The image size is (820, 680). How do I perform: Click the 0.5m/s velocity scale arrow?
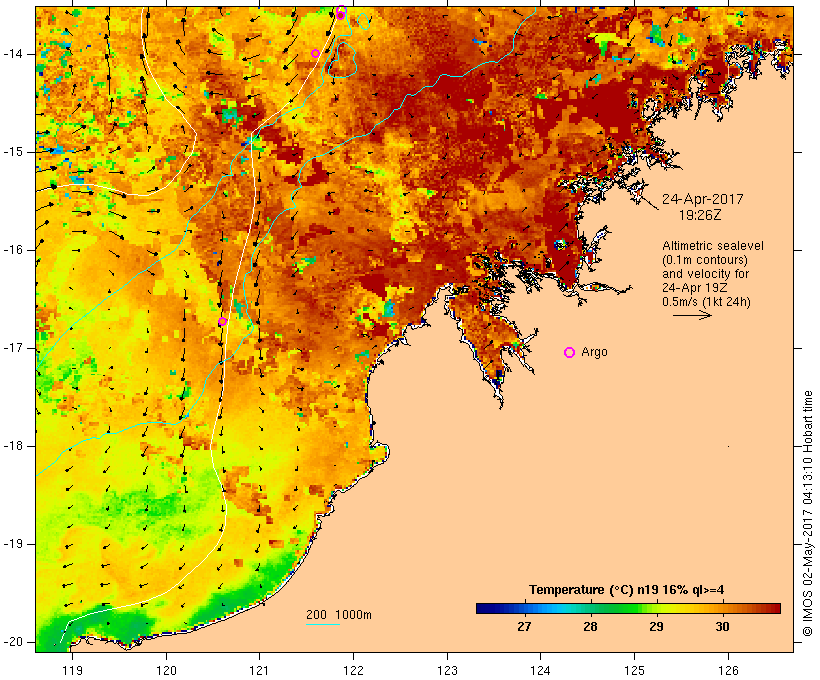[x=692, y=315]
